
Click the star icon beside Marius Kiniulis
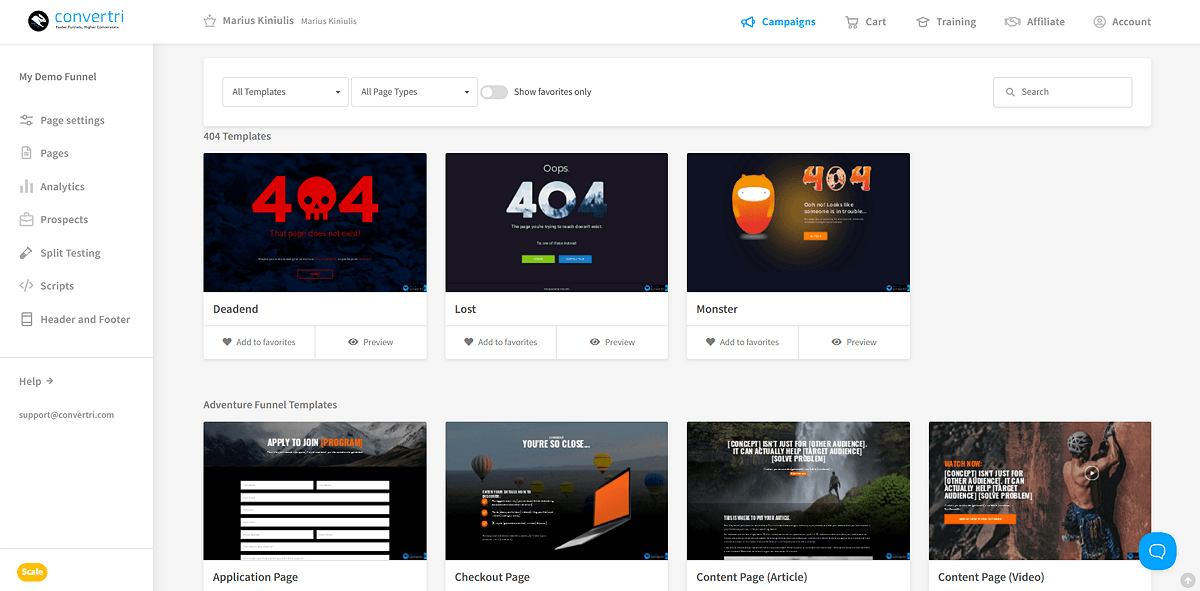(210, 21)
